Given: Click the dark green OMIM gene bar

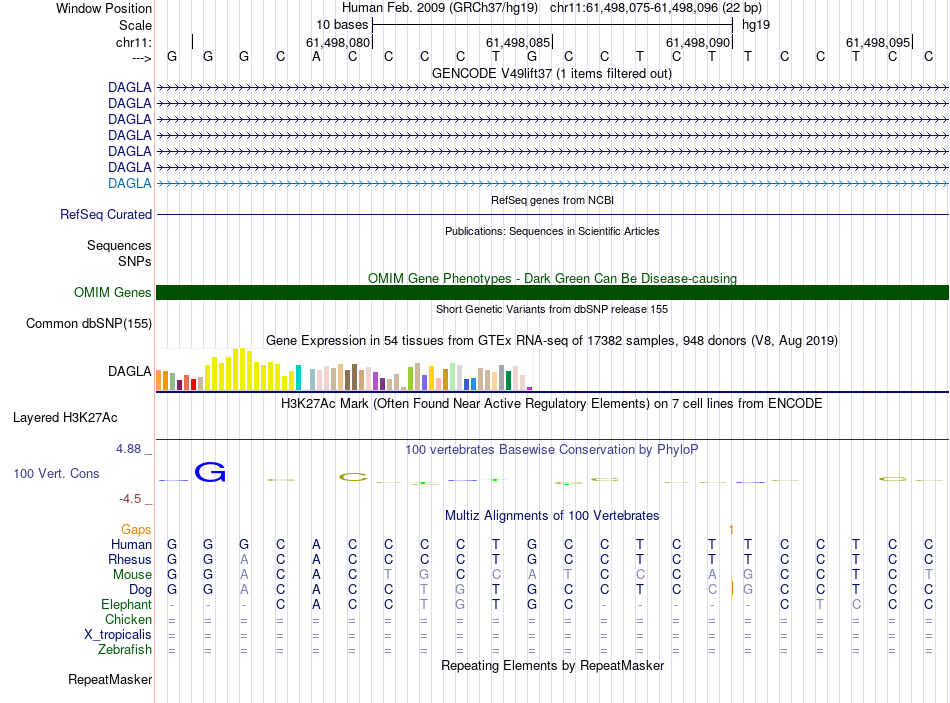Looking at the screenshot, I should click(x=552, y=293).
